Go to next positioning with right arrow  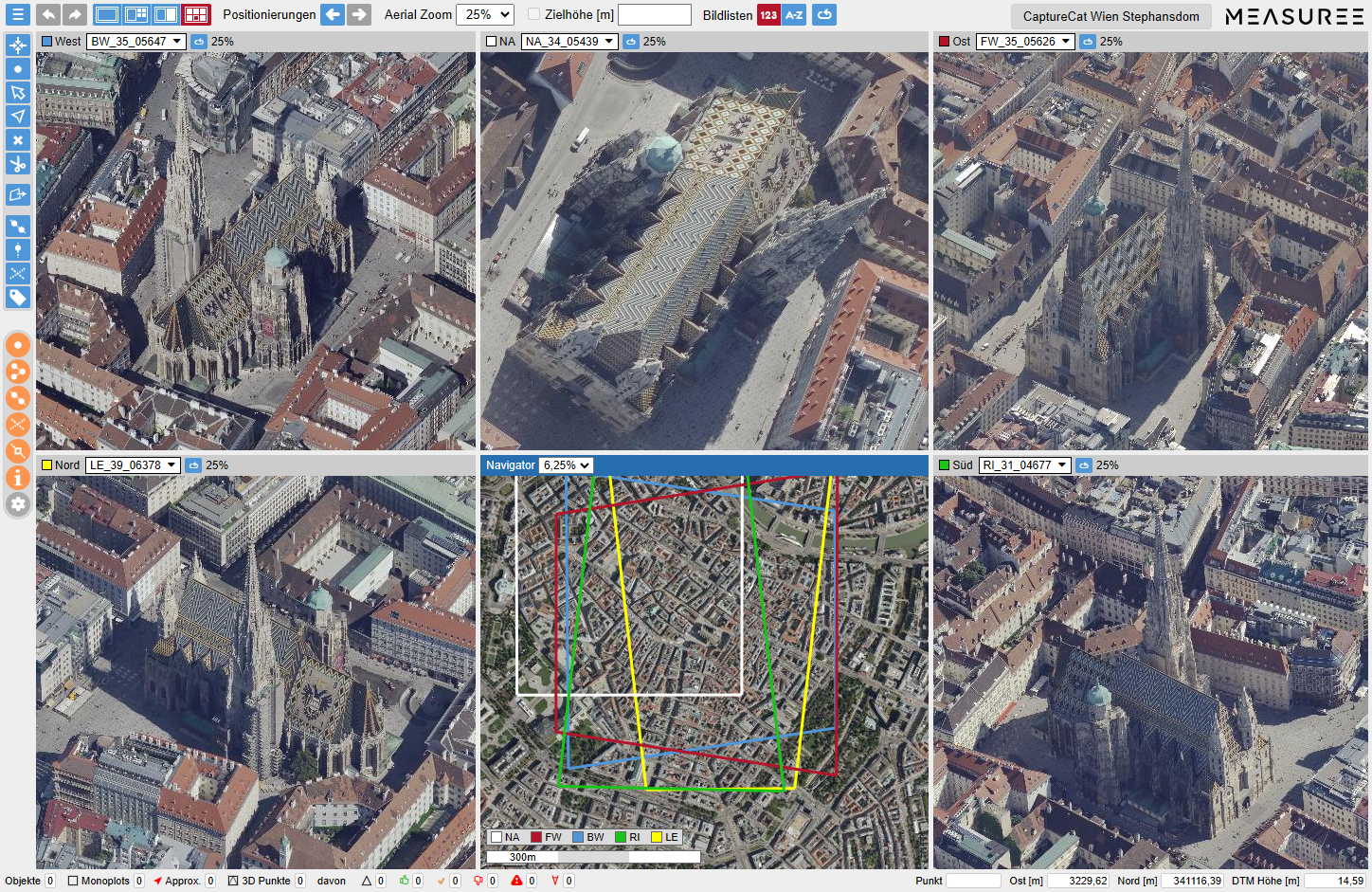tap(359, 15)
